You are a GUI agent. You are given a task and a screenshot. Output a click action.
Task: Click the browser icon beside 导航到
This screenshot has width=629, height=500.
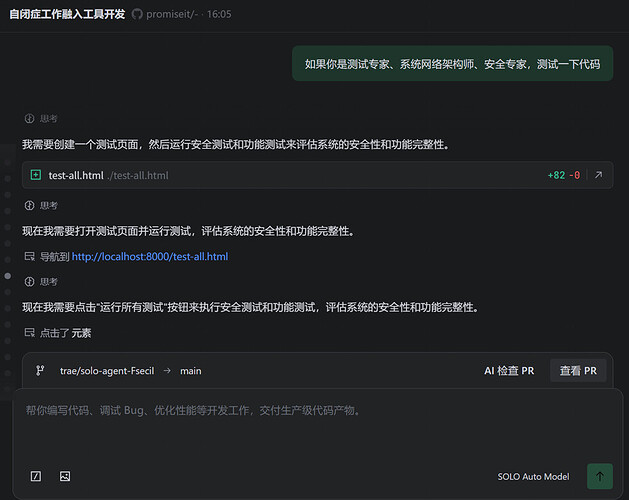click(x=30, y=256)
